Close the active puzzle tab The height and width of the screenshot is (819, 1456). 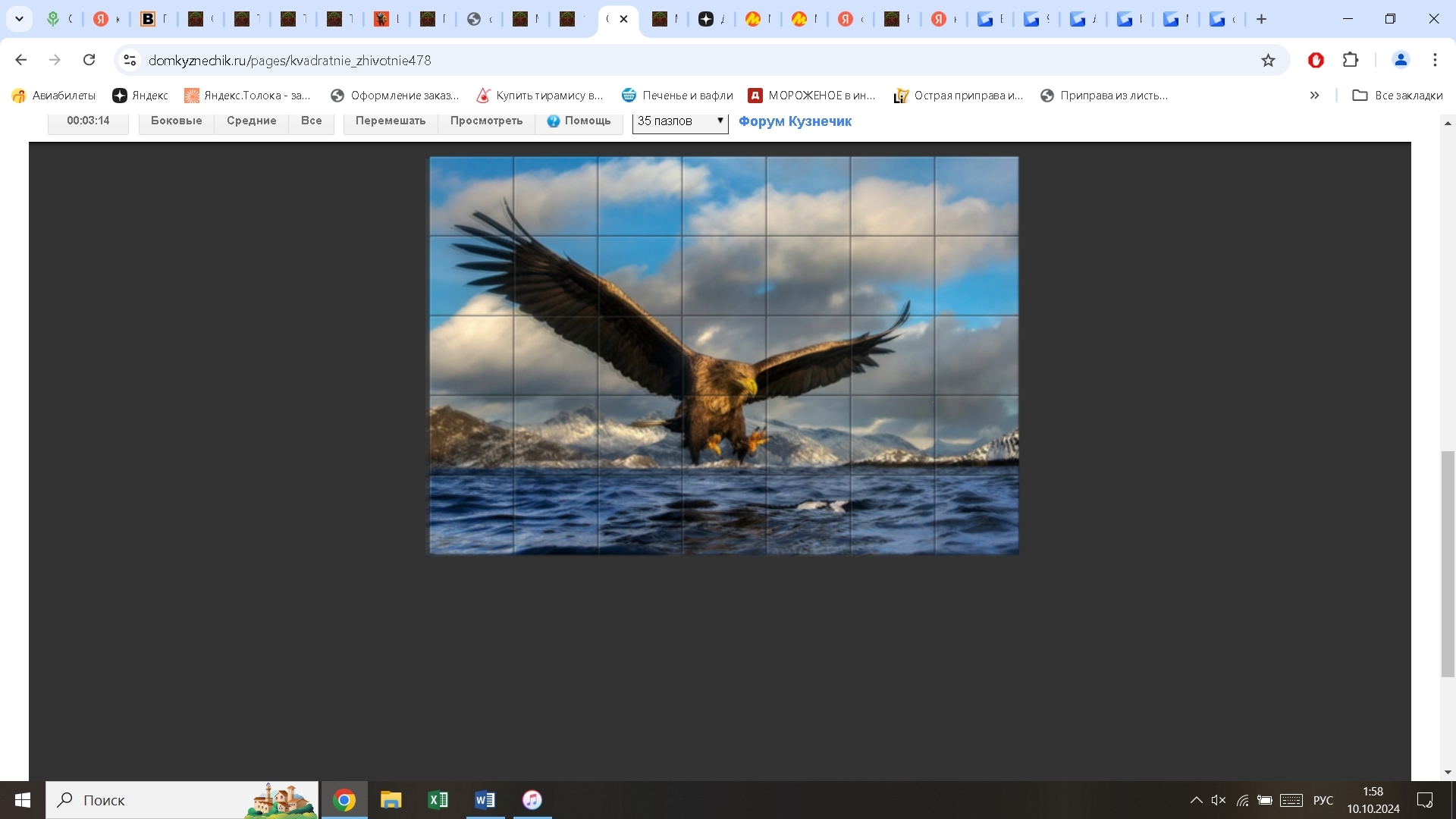[623, 19]
